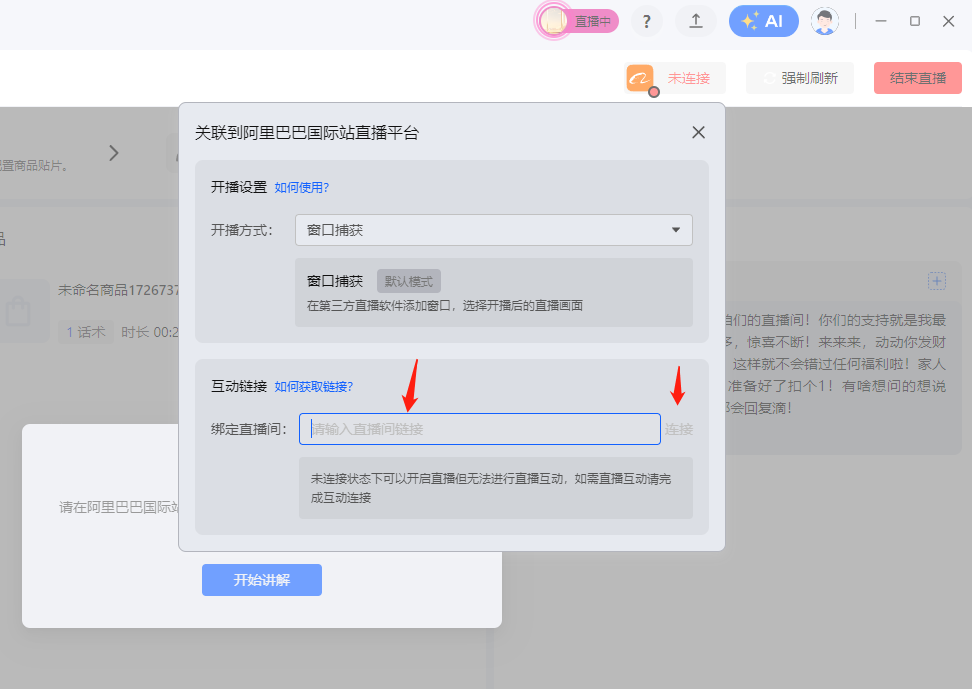Close the application window
This screenshot has width=972, height=689.
[948, 21]
